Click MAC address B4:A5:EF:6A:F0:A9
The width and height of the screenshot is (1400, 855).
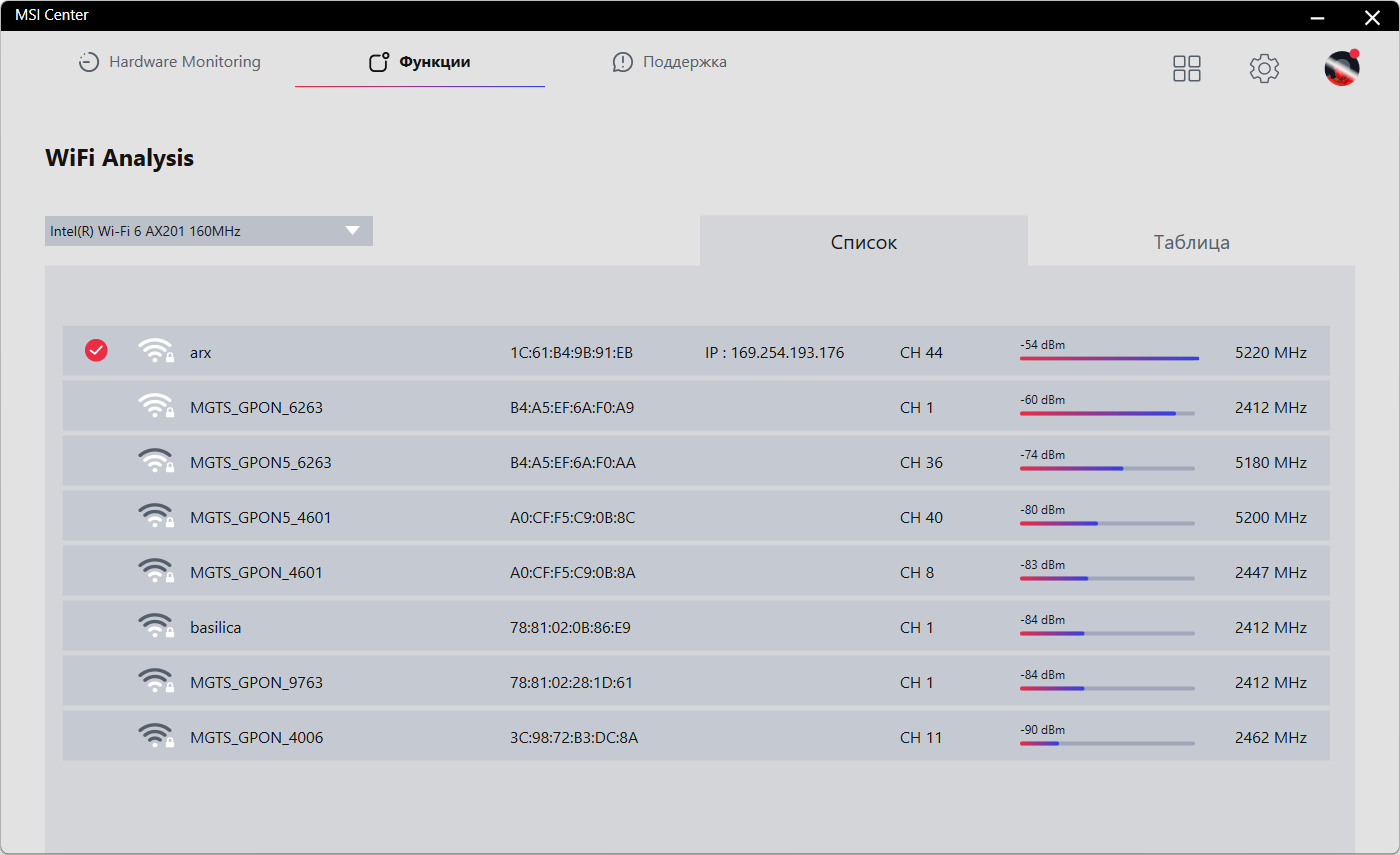[572, 408]
